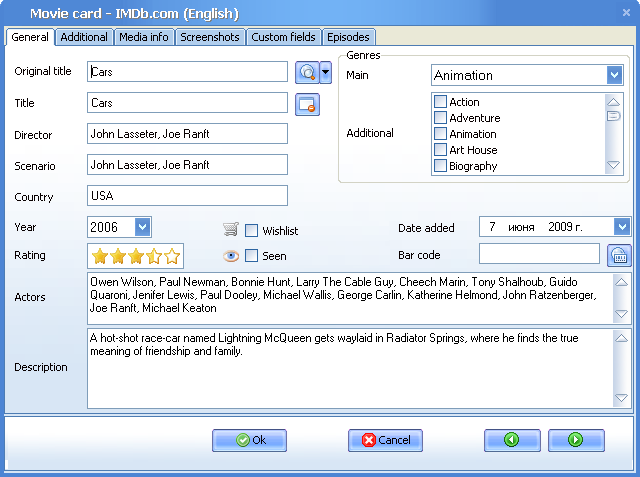Click the year value 2006
Screen dimensions: 640x477
[x=104, y=227]
